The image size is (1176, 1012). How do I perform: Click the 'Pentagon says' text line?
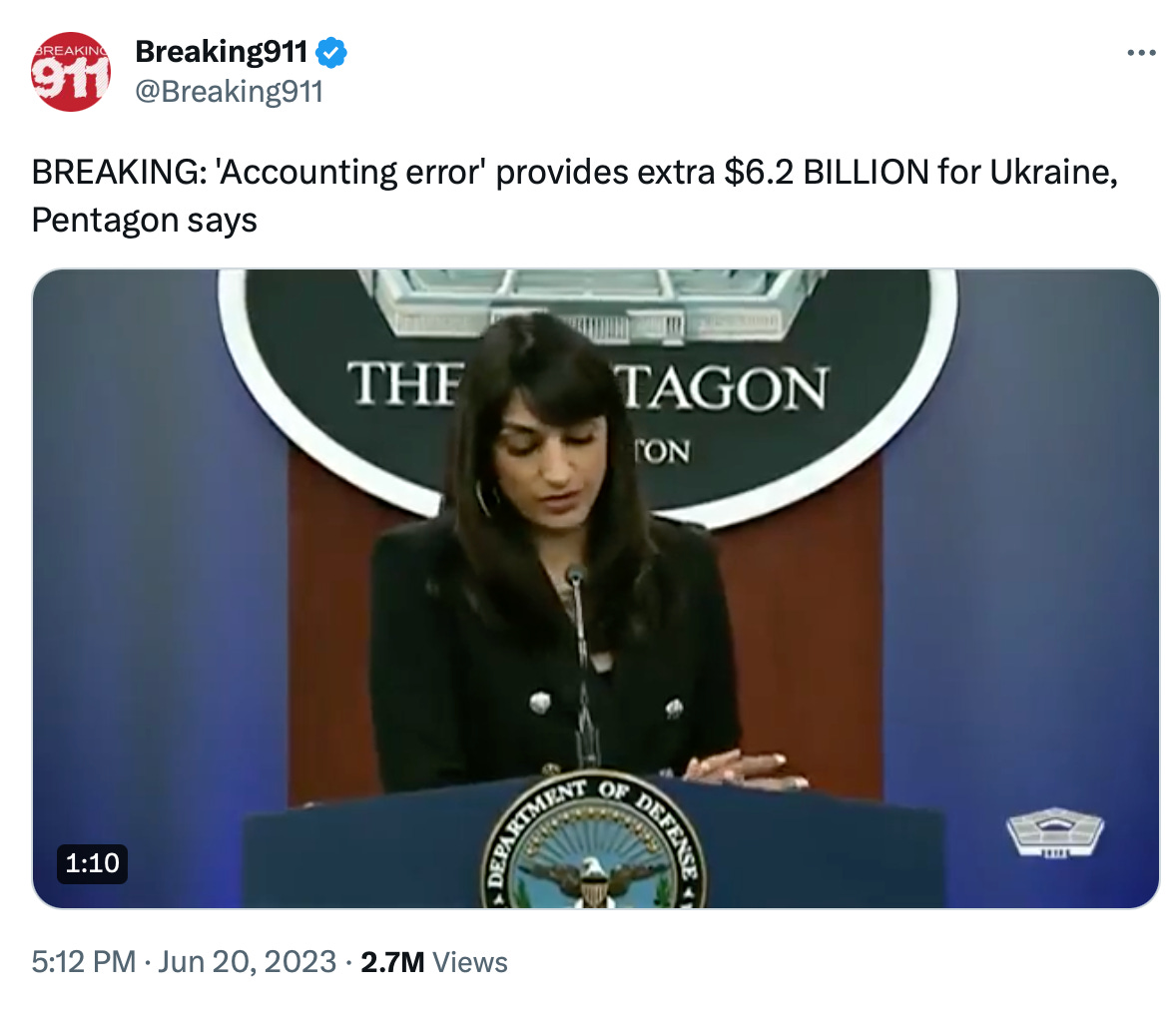[144, 221]
